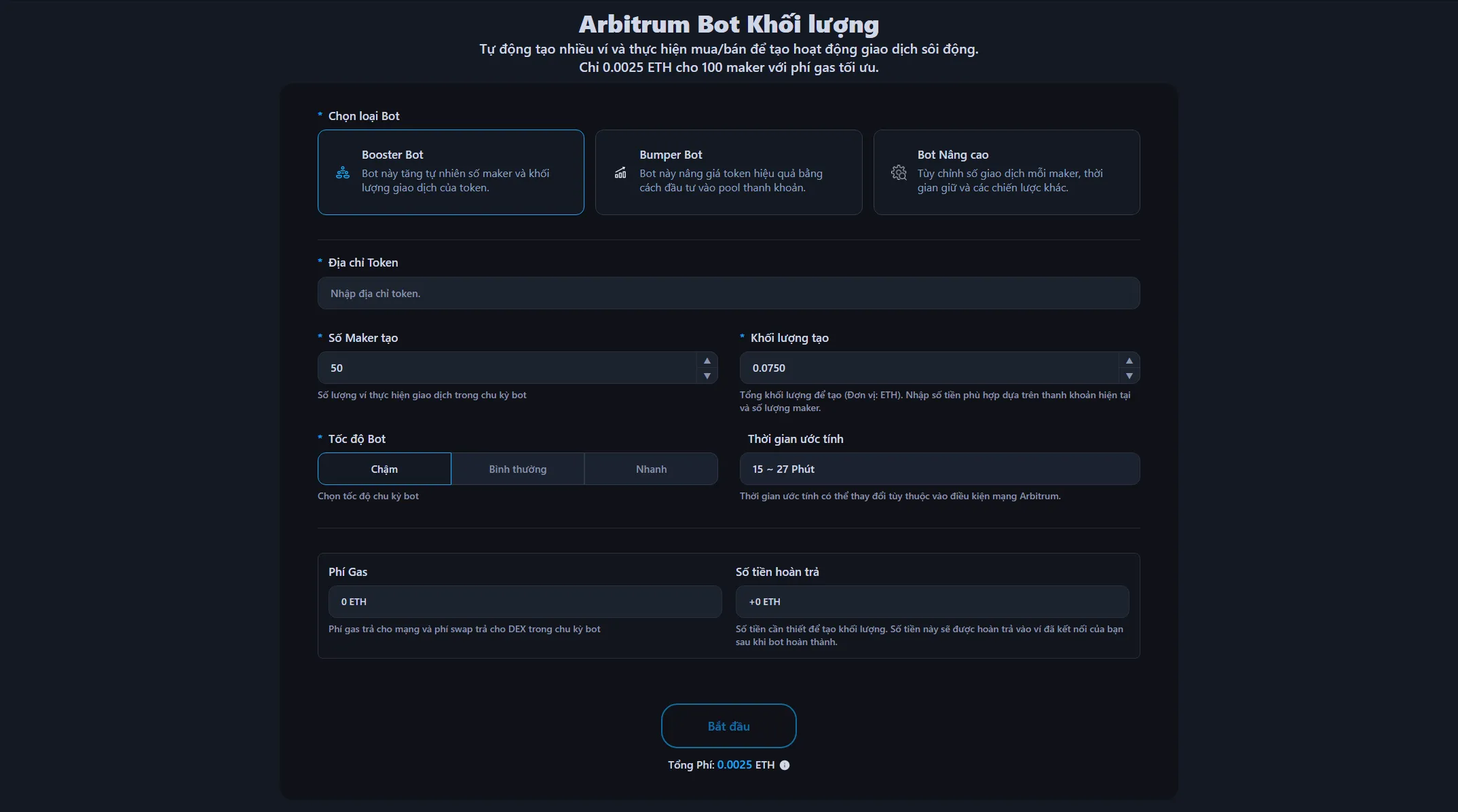The width and height of the screenshot is (1458, 812).
Task: Decrease Số Maker tạo with down arrow
Action: pos(707,376)
